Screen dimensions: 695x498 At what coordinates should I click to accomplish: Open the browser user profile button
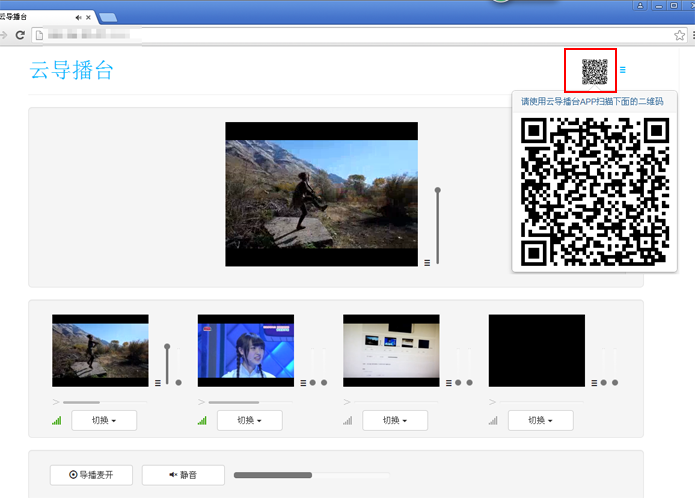(640, 5)
